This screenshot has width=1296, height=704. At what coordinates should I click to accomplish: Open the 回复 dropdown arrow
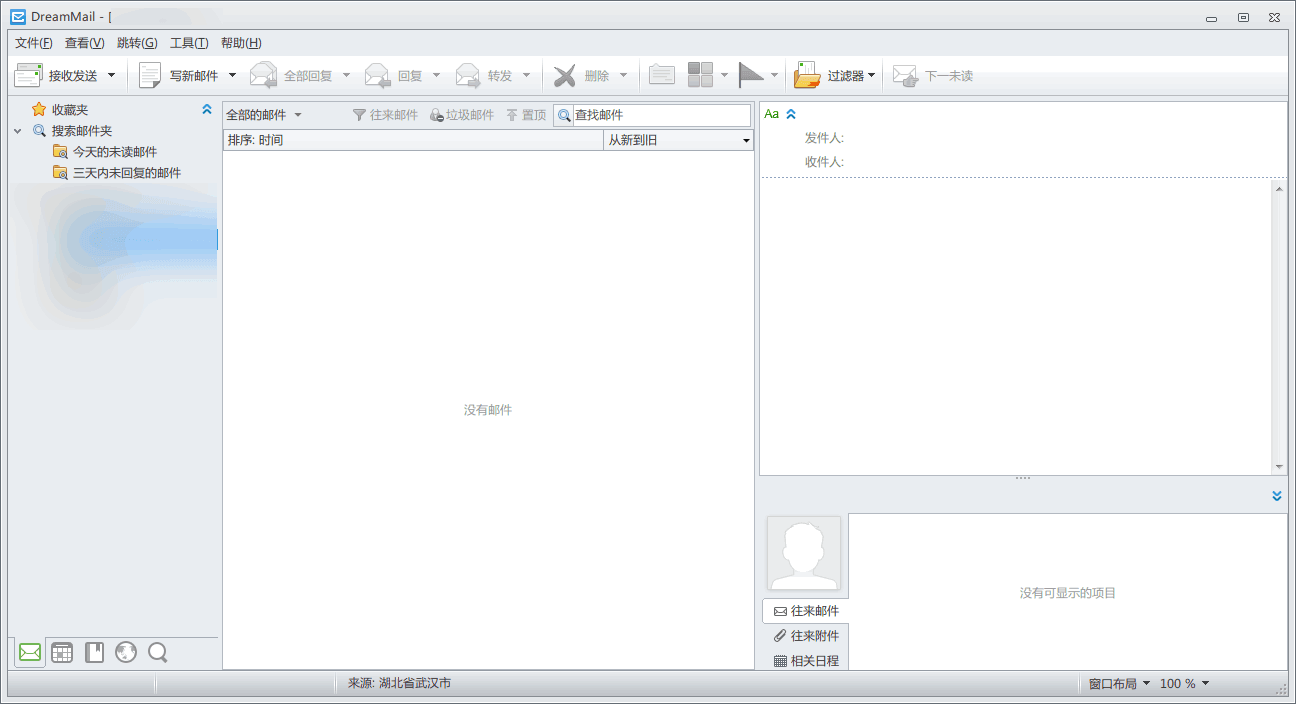[x=436, y=75]
